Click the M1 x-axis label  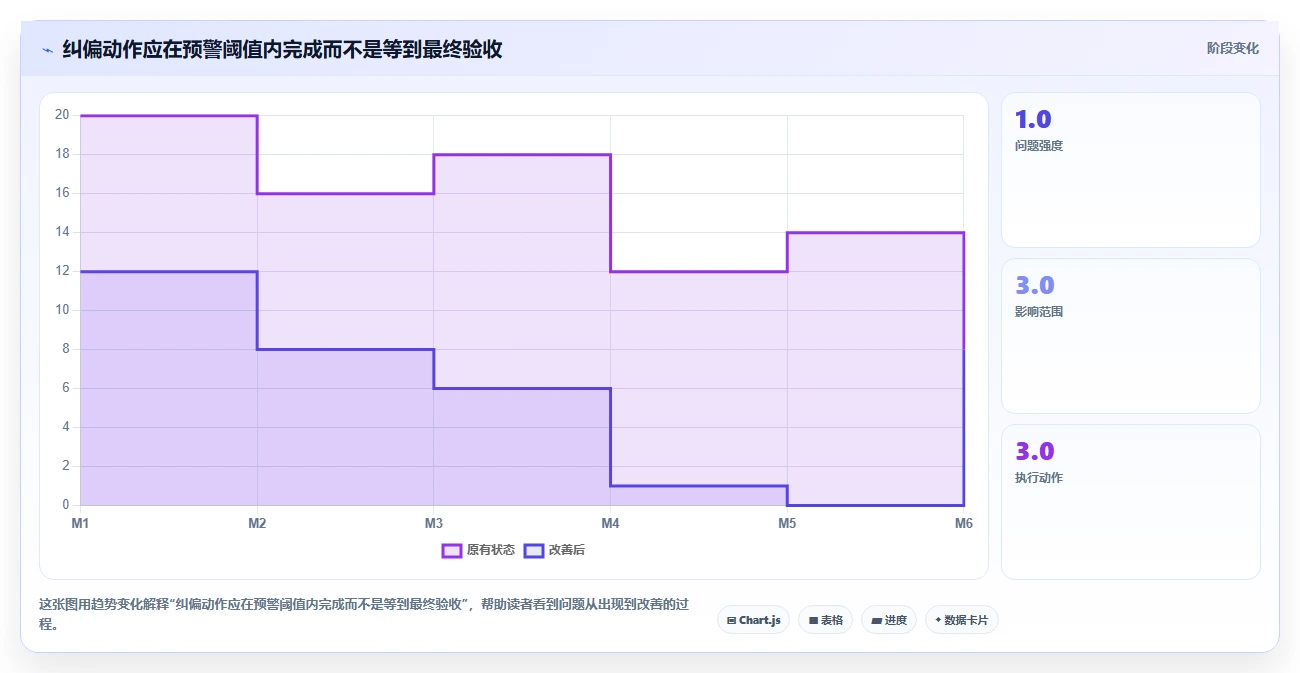click(81, 523)
